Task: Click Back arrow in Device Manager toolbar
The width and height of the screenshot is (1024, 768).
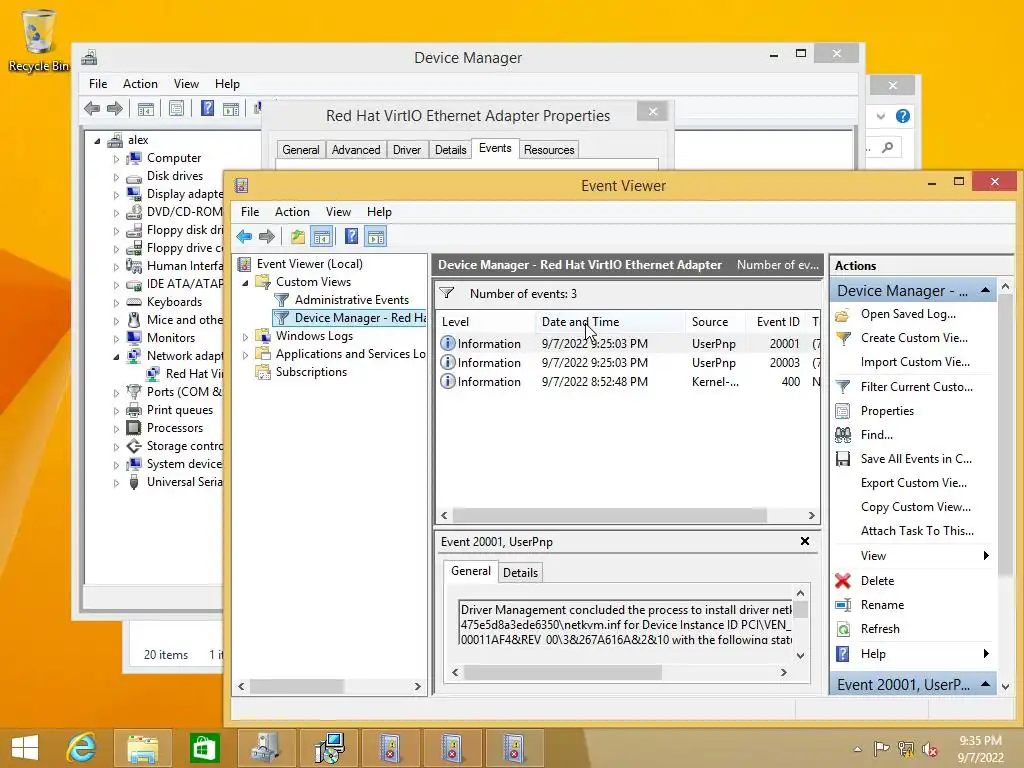Action: pos(92,108)
